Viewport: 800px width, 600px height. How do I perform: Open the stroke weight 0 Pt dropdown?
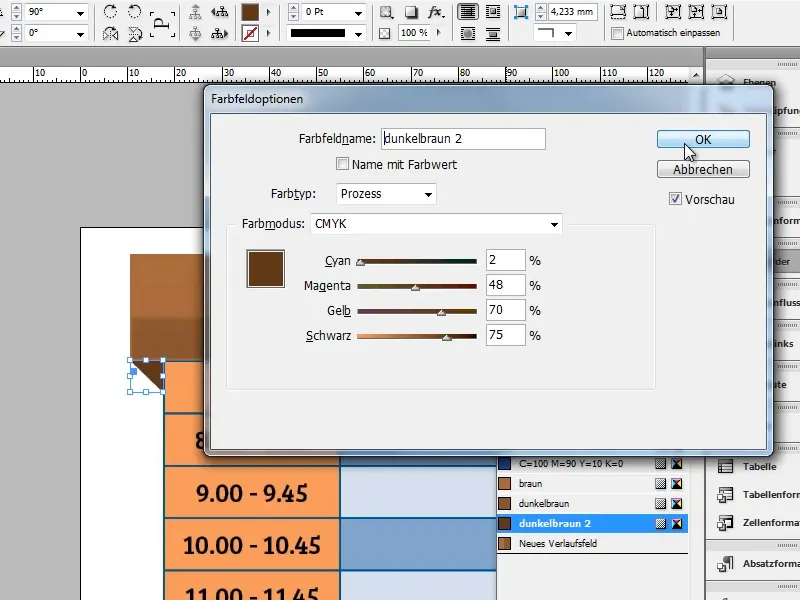[358, 13]
